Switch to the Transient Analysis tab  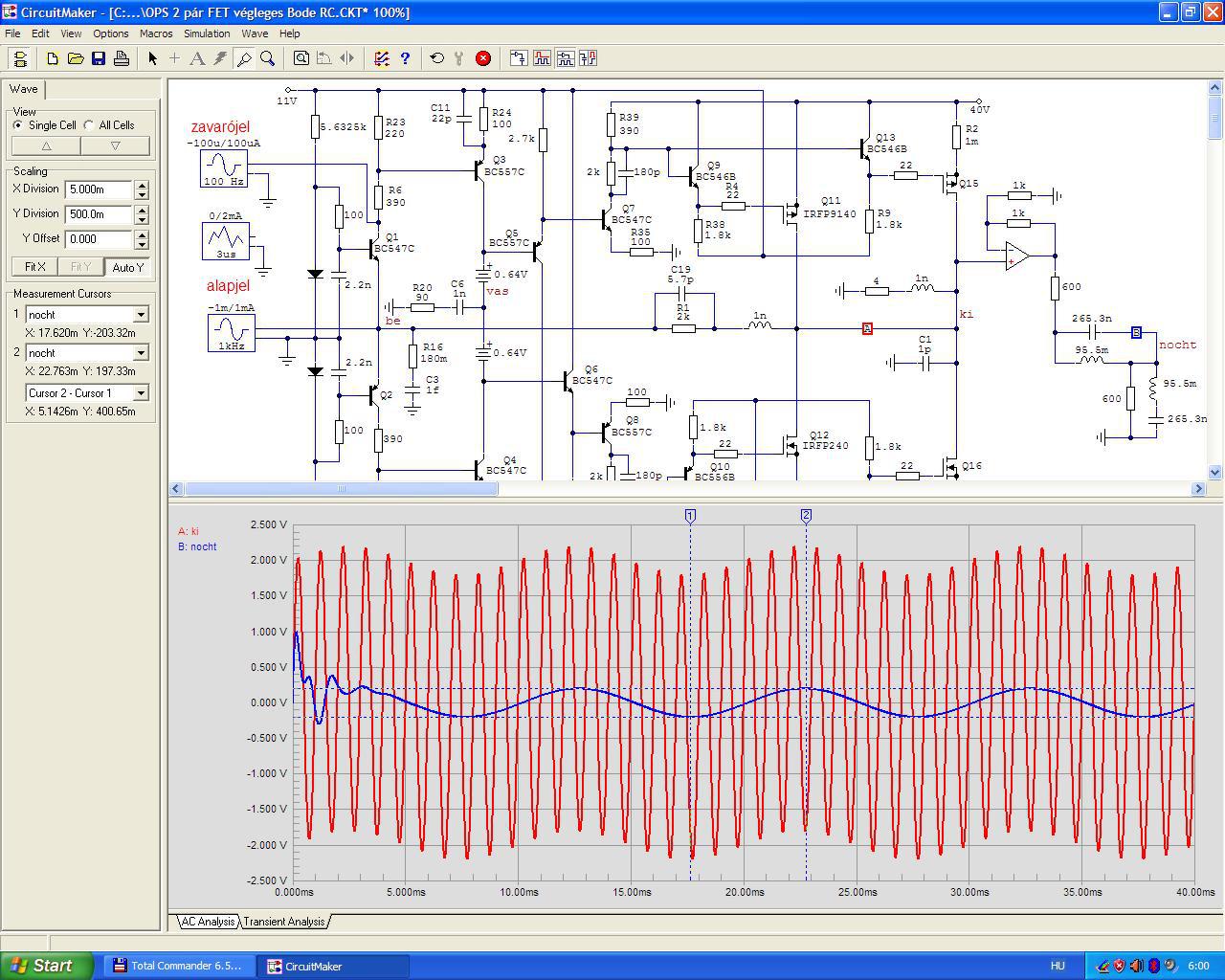pos(284,922)
